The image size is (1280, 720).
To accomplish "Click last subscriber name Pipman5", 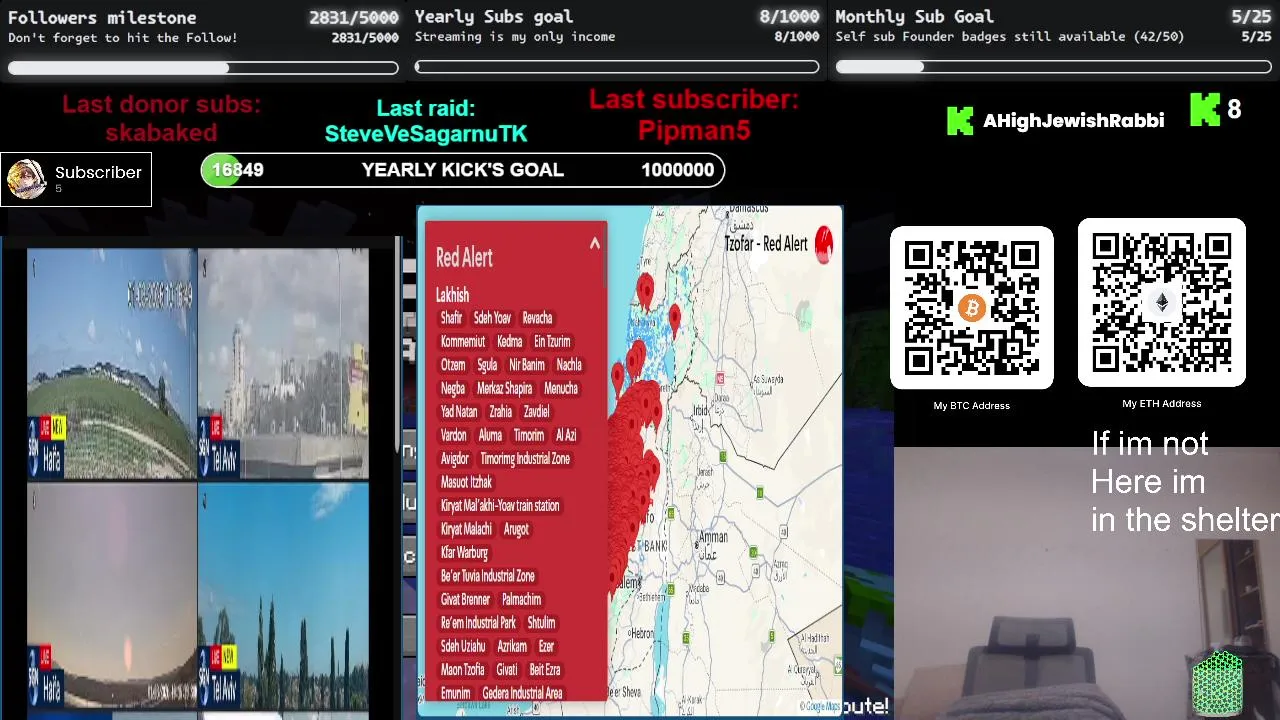I will point(694,130).
